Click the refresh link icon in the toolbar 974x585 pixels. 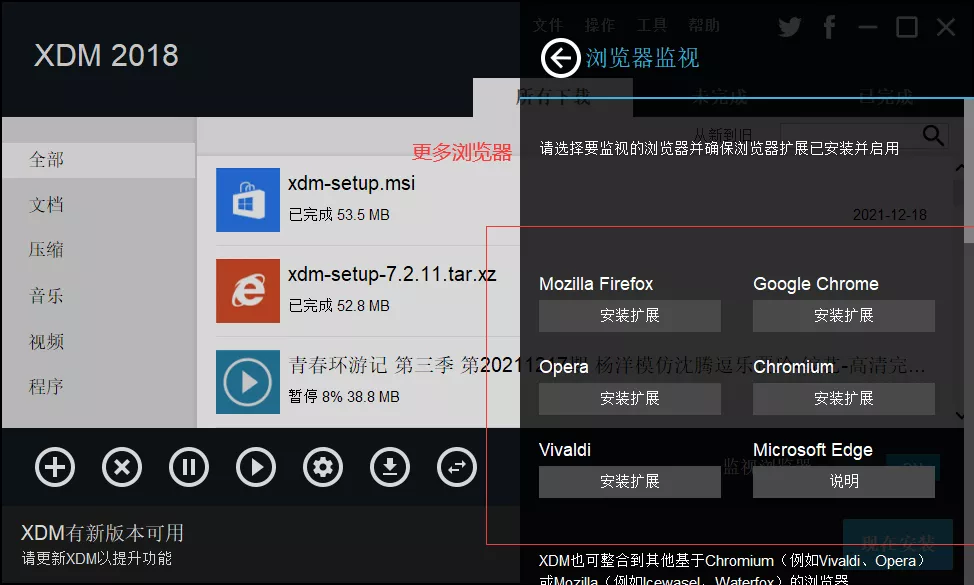point(457,467)
